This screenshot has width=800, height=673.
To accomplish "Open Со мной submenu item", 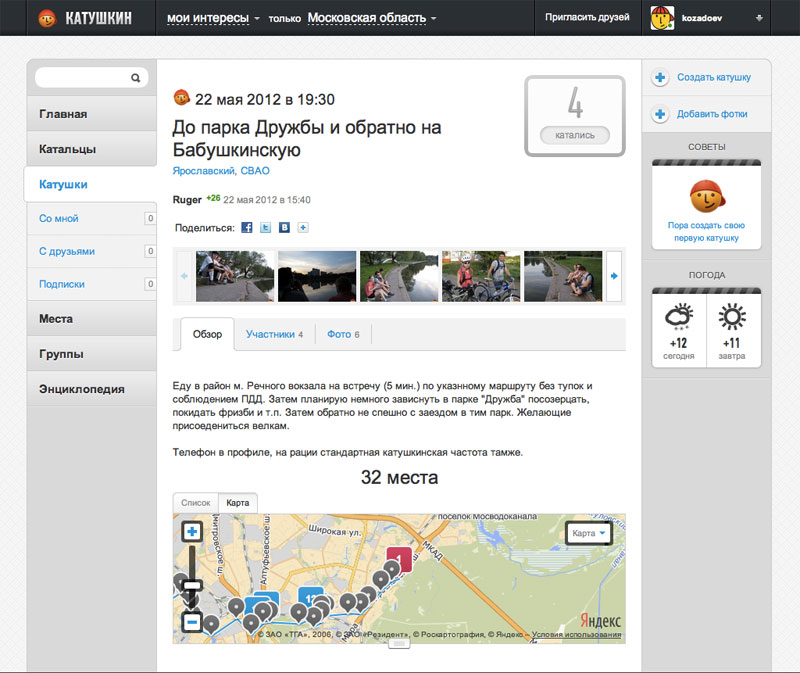I will pyautogui.click(x=92, y=218).
